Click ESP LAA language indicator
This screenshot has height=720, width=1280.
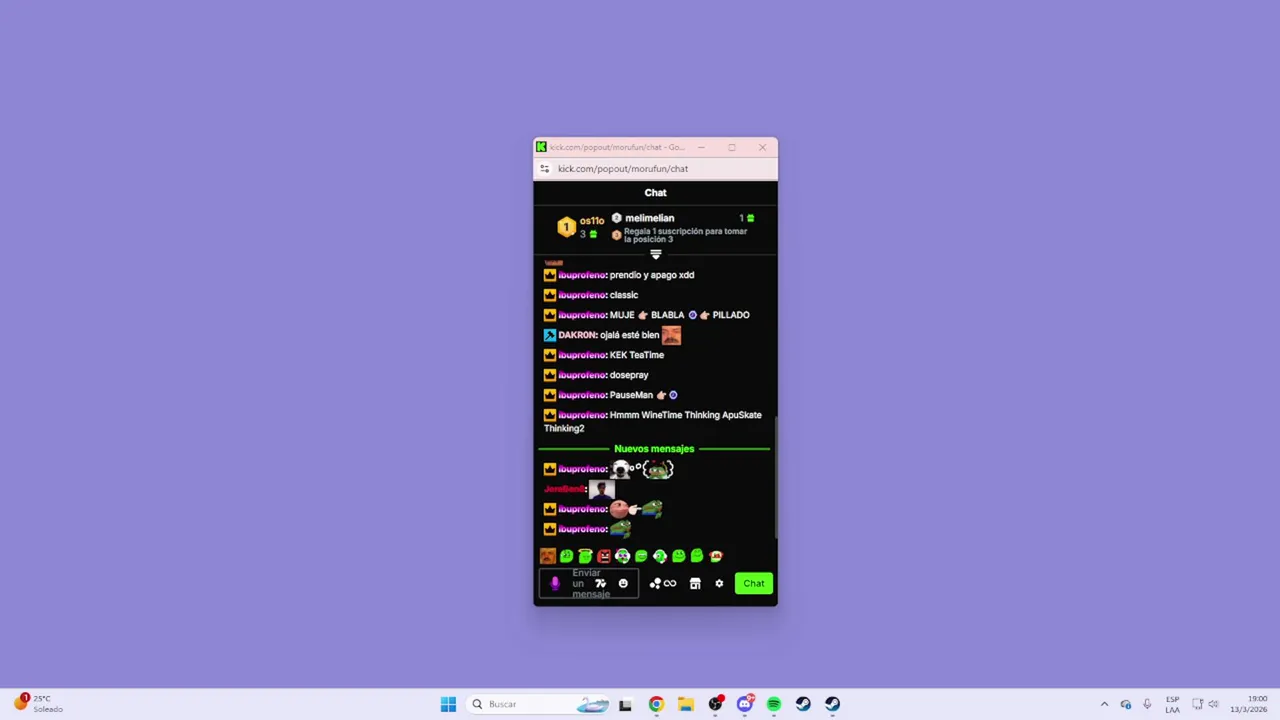click(1172, 704)
